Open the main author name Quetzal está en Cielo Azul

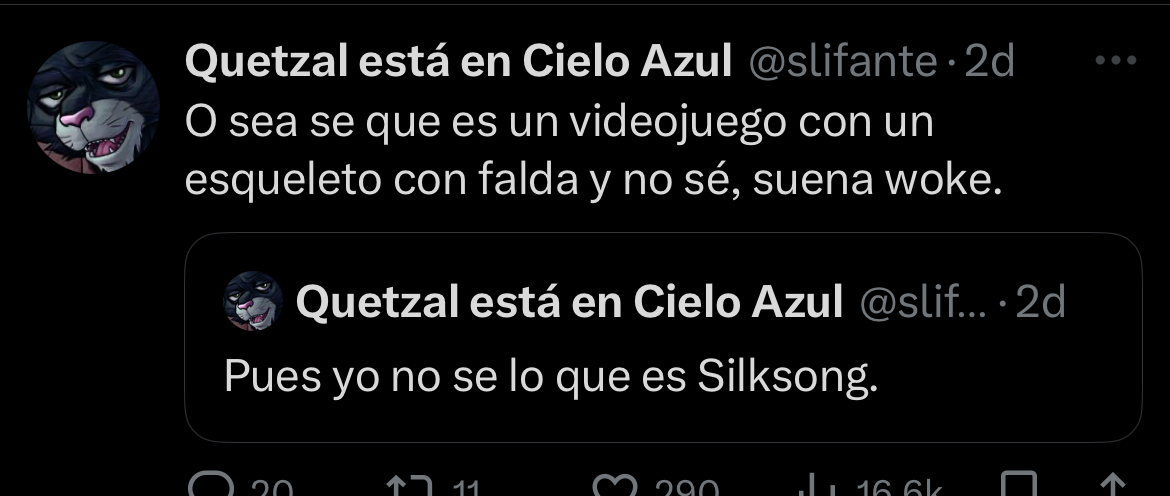point(458,61)
